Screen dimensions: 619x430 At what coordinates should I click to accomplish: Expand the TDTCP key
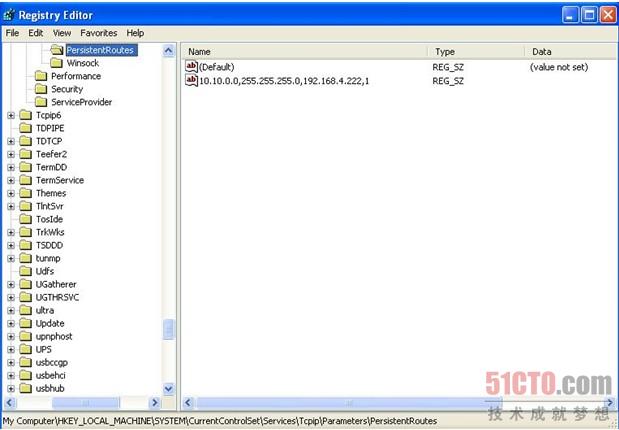[x=11, y=141]
